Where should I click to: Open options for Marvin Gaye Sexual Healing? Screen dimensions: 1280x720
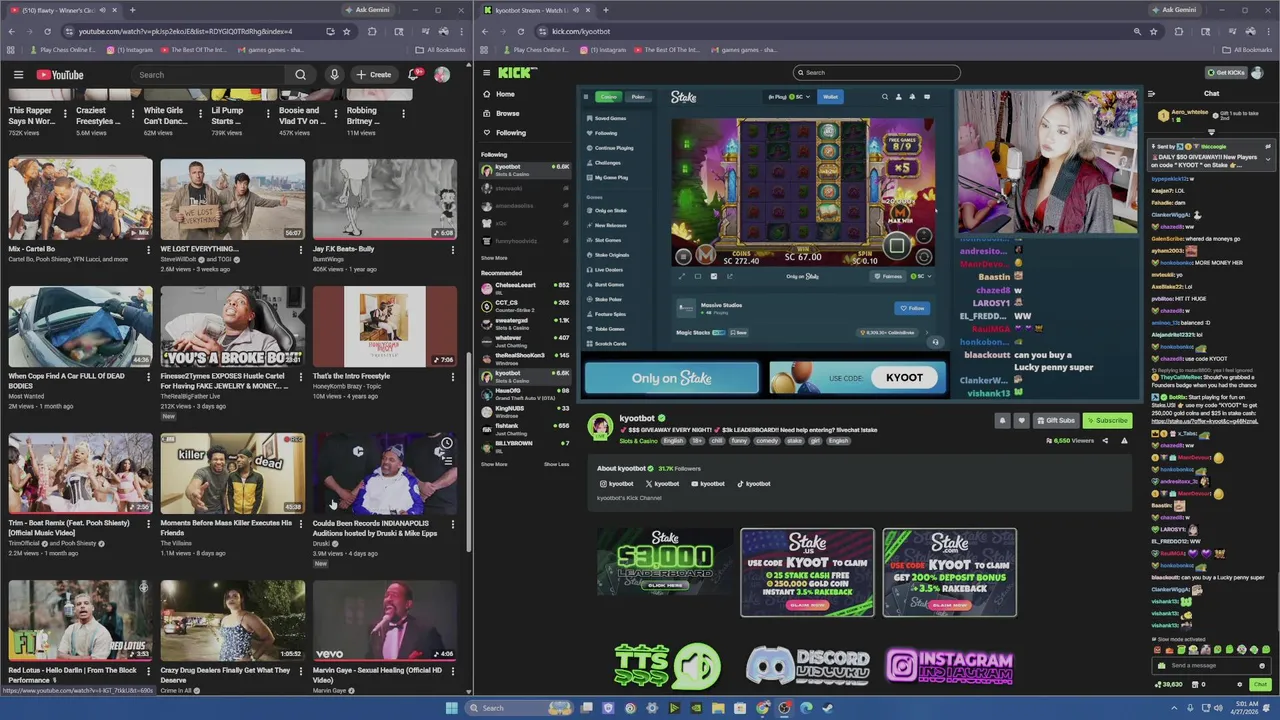(452, 671)
